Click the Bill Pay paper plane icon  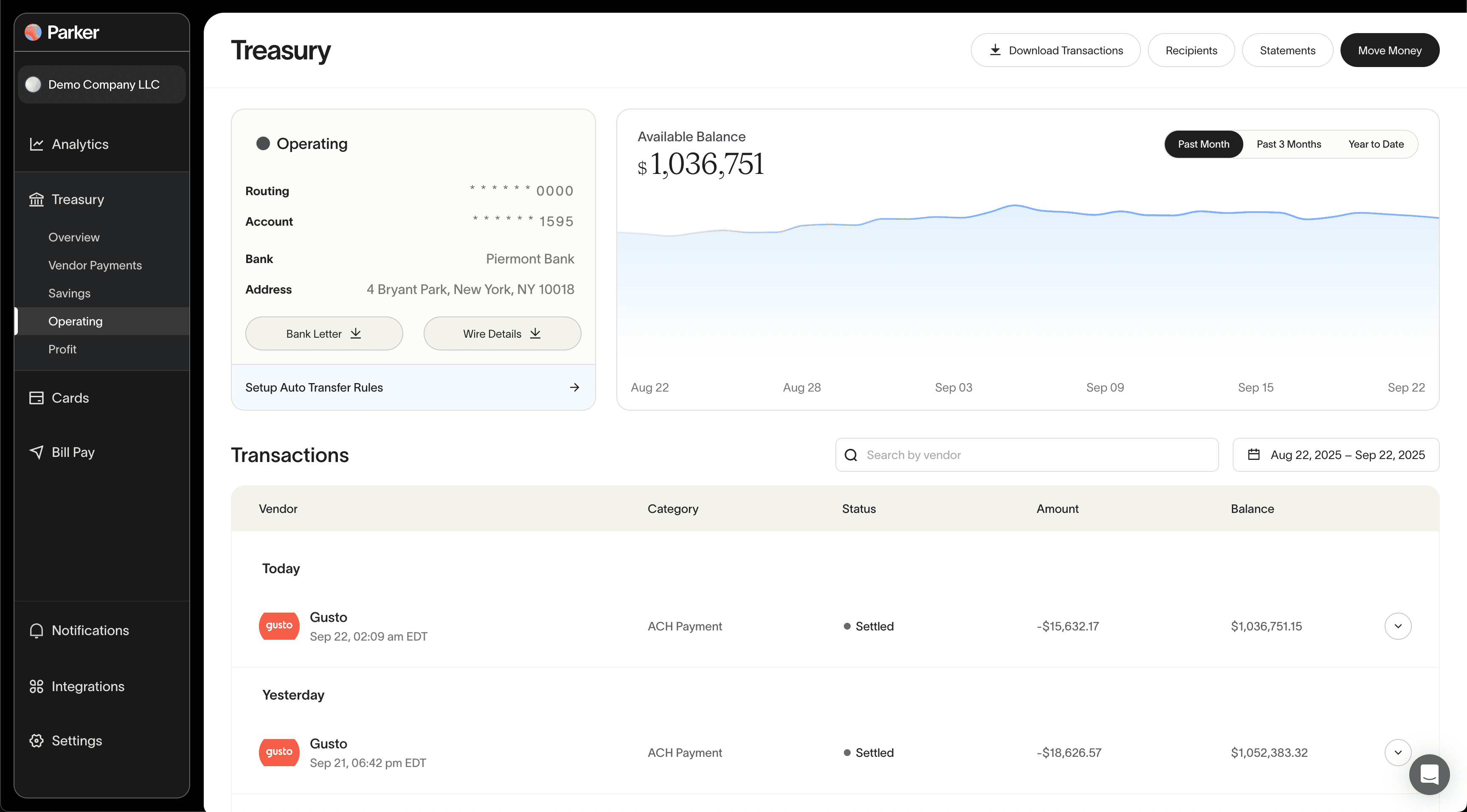tap(37, 452)
